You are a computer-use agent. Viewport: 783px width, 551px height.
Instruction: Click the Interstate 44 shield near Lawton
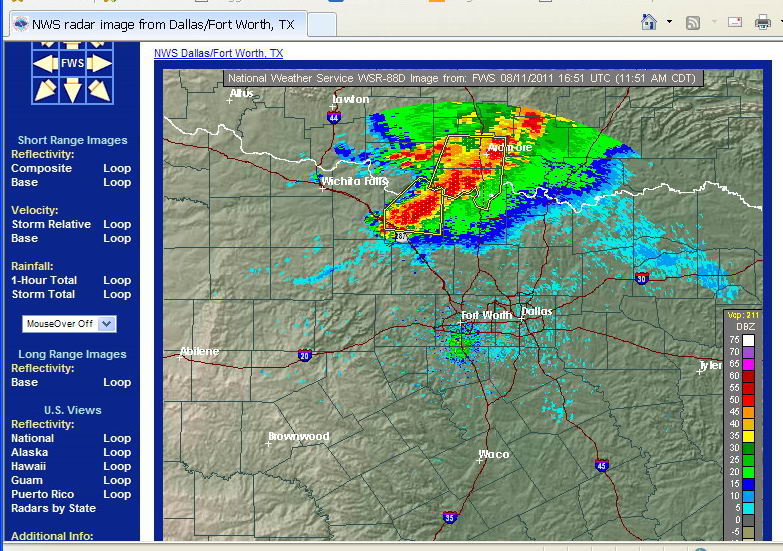point(334,117)
